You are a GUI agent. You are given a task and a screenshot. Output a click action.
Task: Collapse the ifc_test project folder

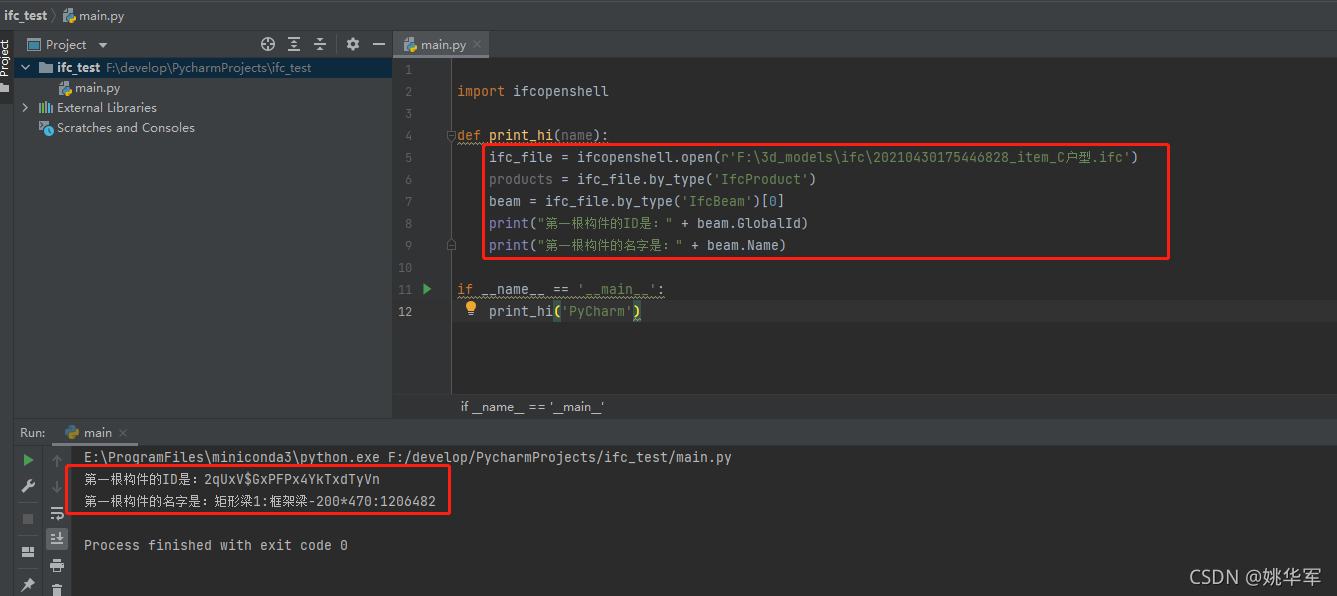click(25, 67)
